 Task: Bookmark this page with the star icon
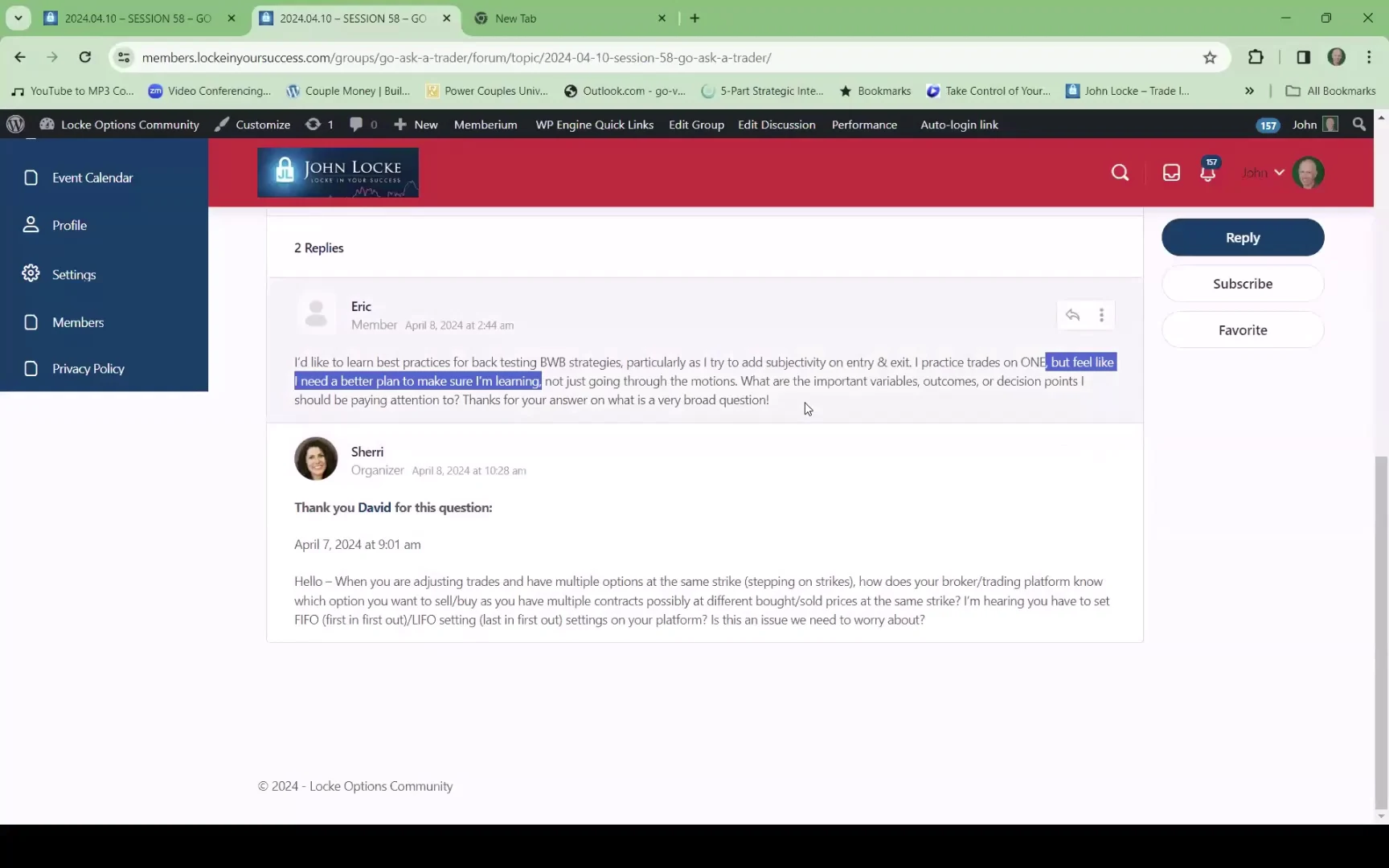[1210, 57]
